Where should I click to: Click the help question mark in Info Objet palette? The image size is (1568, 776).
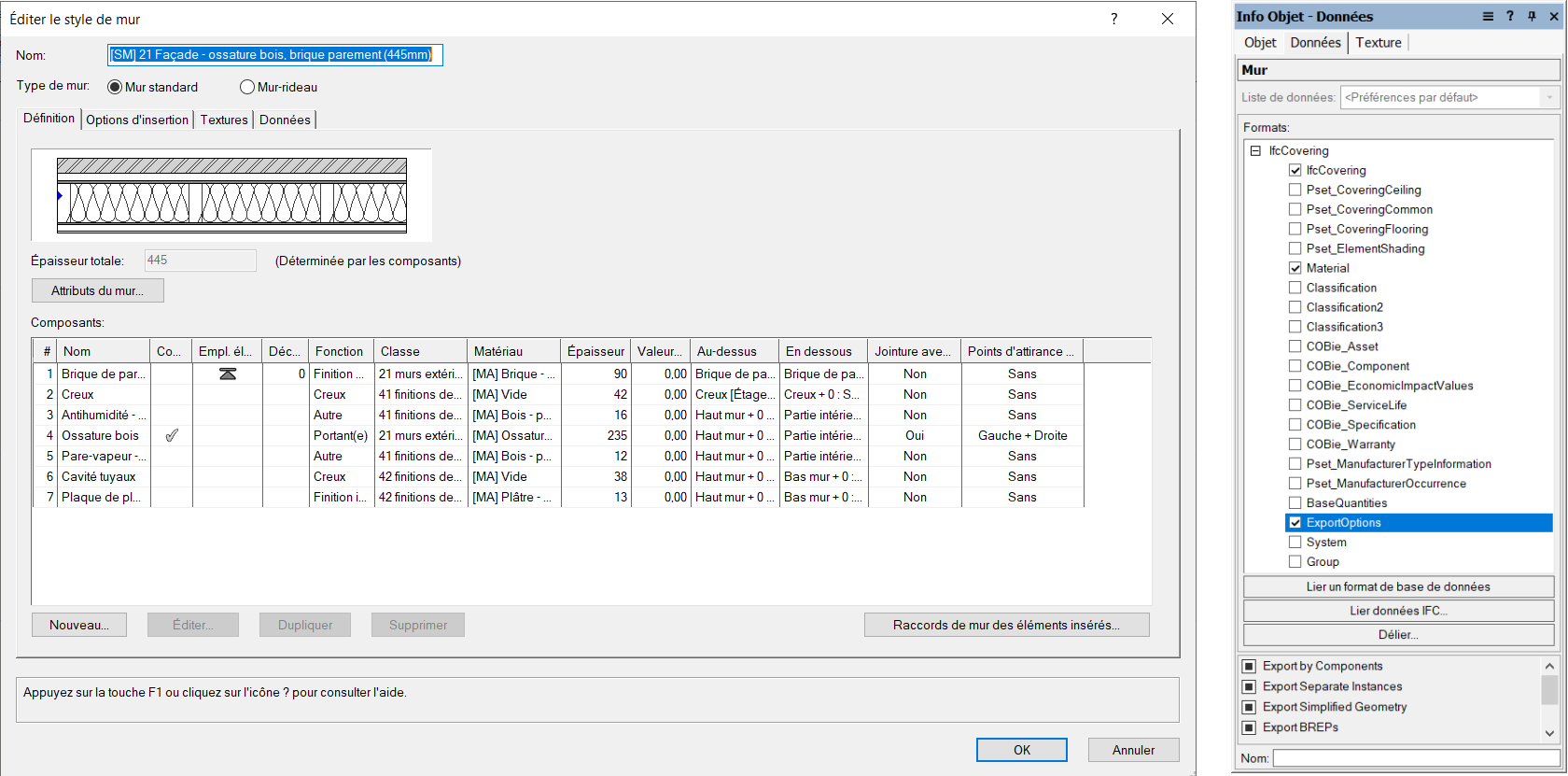tap(1510, 17)
